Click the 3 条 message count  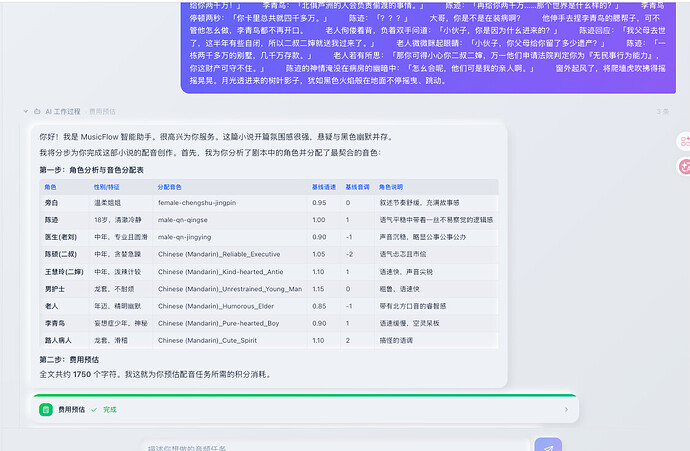tap(662, 111)
